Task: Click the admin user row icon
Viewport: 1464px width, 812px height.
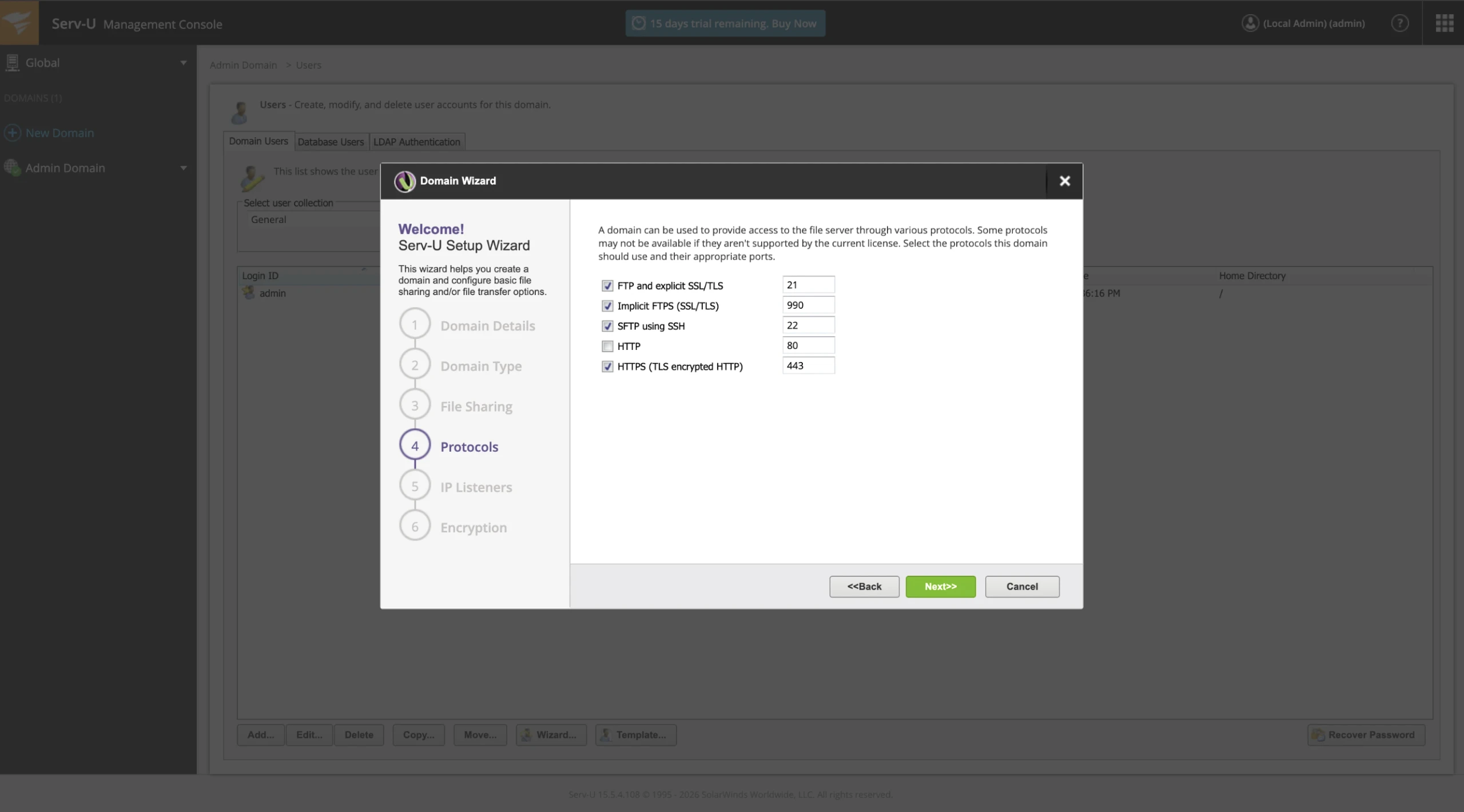Action: tap(248, 293)
